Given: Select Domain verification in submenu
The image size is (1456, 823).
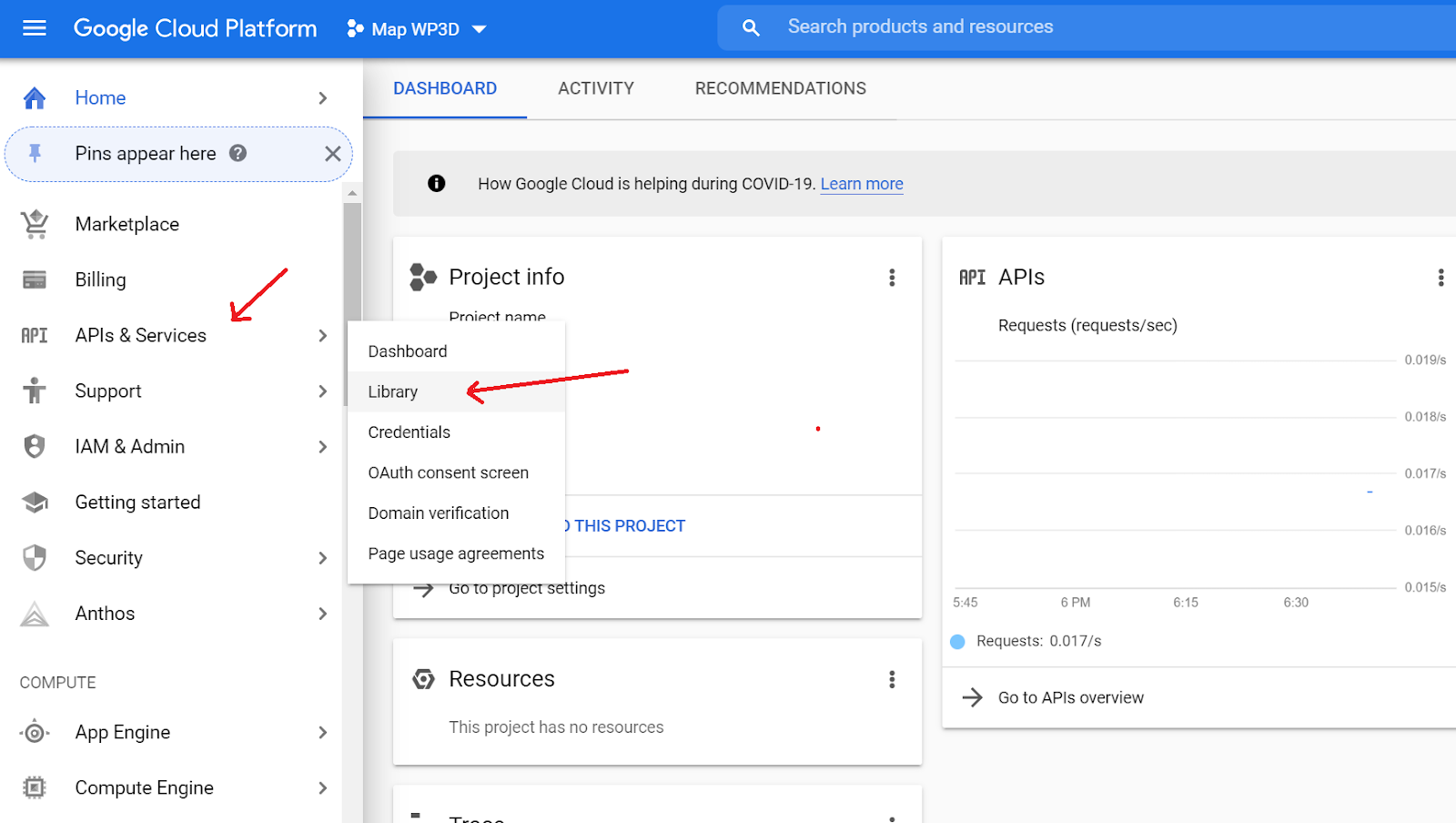Looking at the screenshot, I should pyautogui.click(x=456, y=513).
